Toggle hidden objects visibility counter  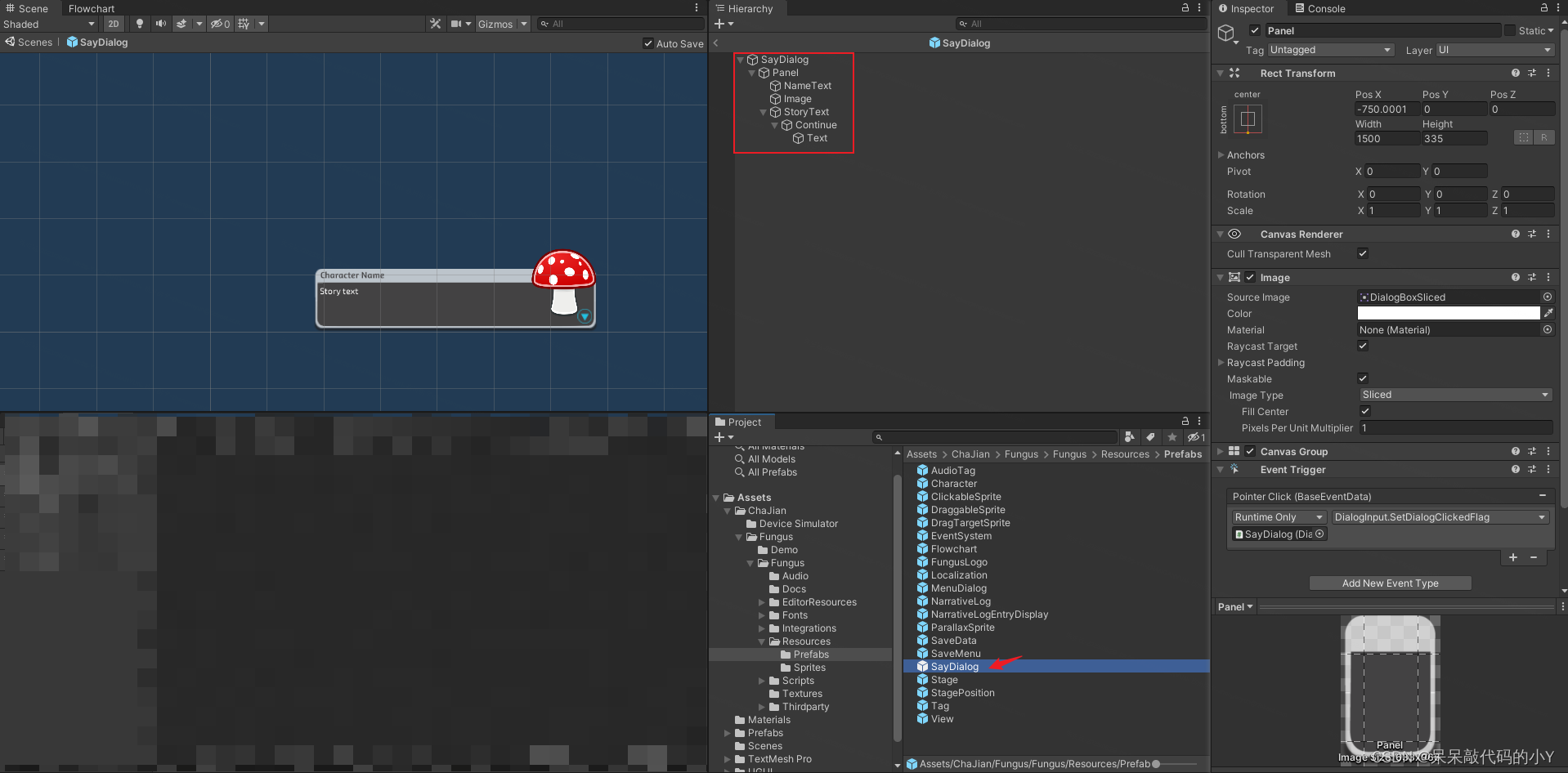pos(221,24)
